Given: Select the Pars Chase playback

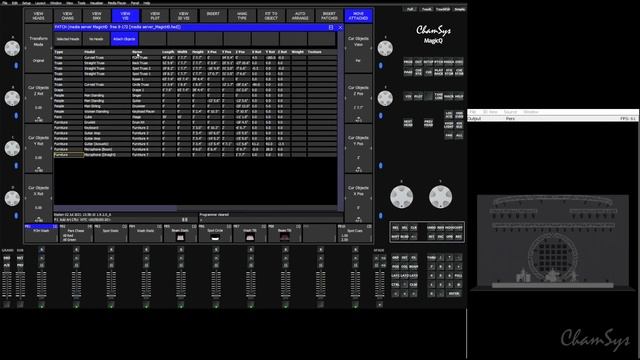Looking at the screenshot, I should tap(76, 233).
